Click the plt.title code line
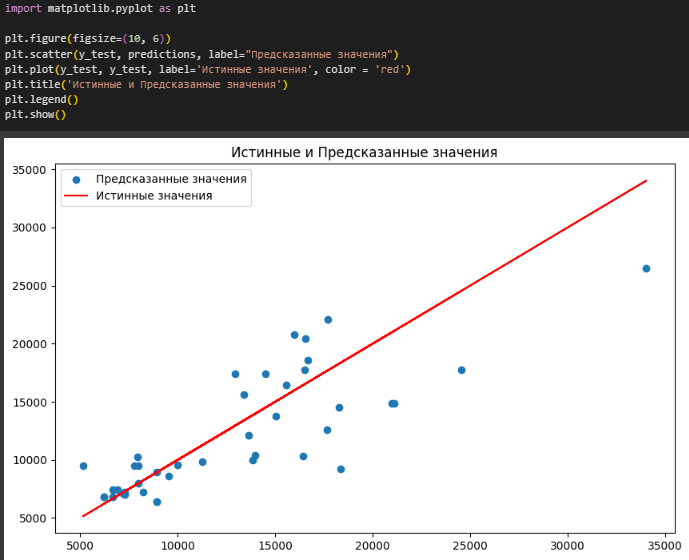689x560 pixels. click(146, 84)
